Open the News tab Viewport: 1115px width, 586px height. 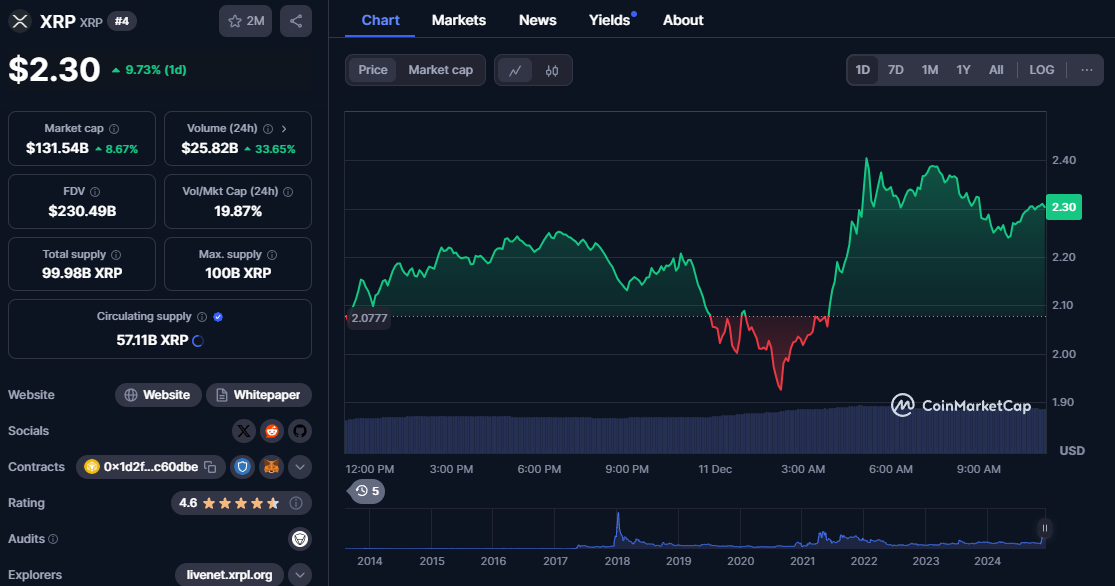538,21
